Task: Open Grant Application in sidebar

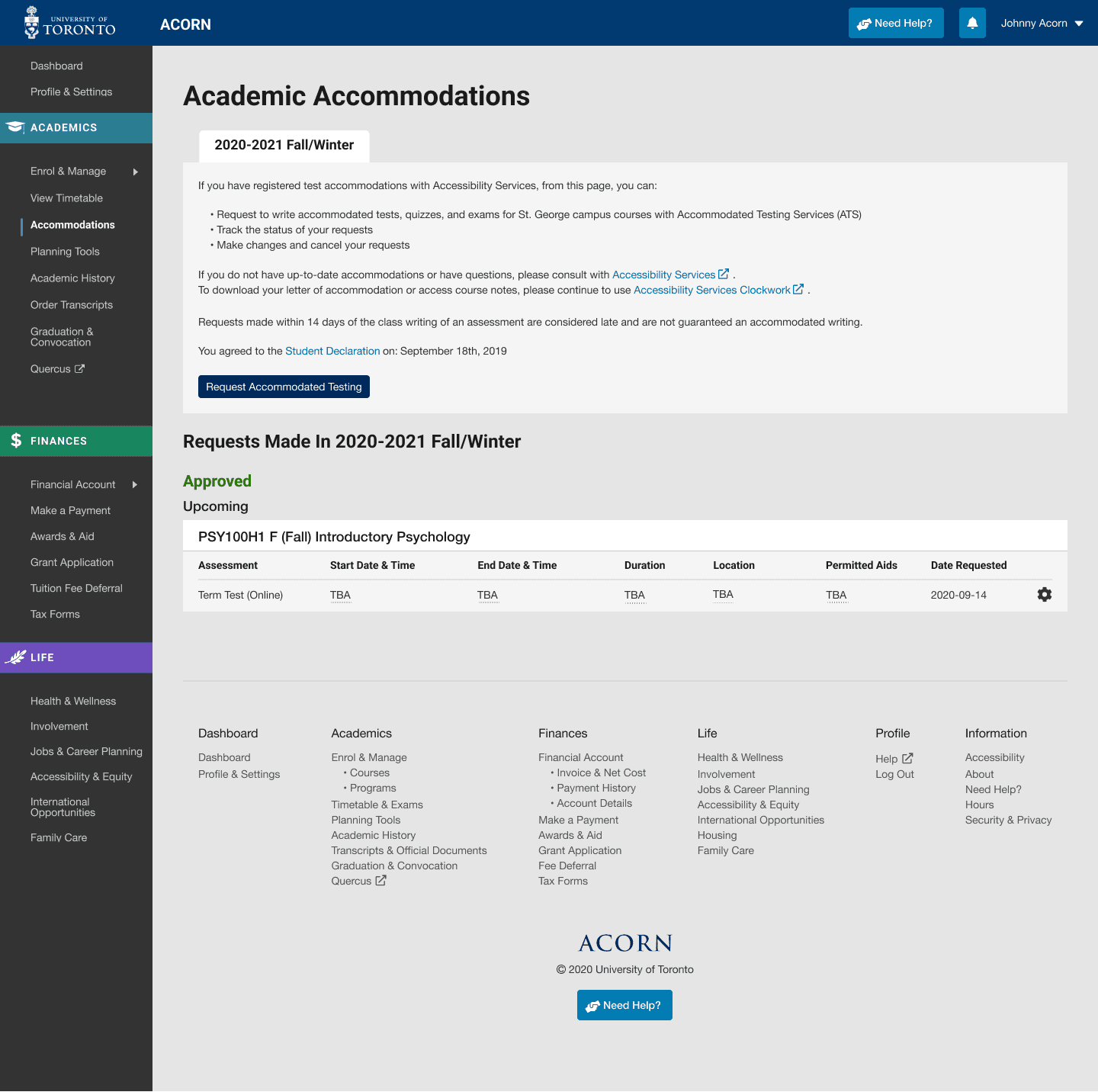Action: coord(72,563)
